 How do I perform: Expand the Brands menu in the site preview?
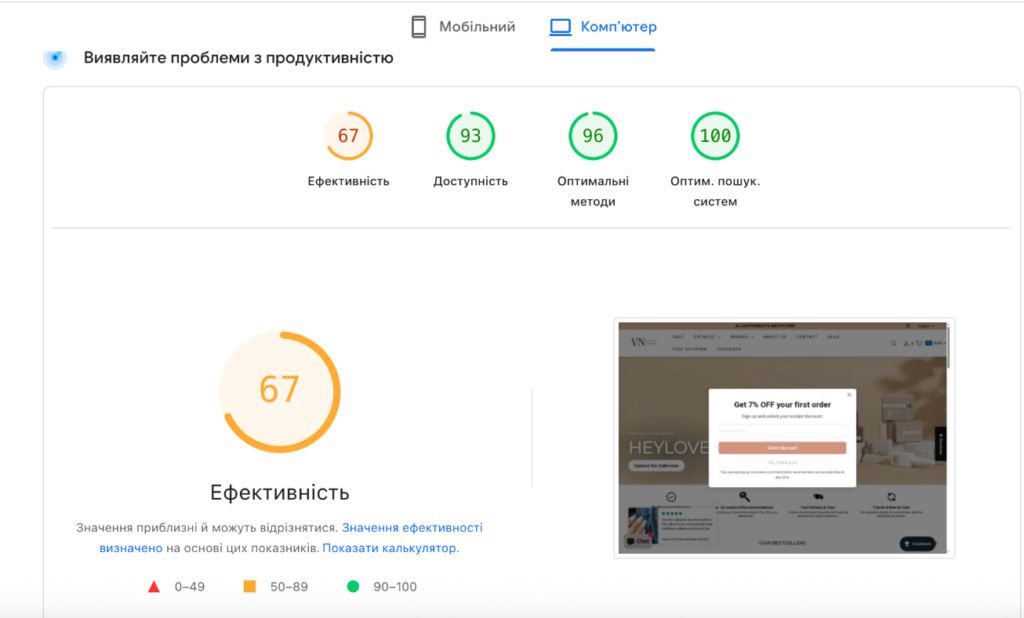740,337
